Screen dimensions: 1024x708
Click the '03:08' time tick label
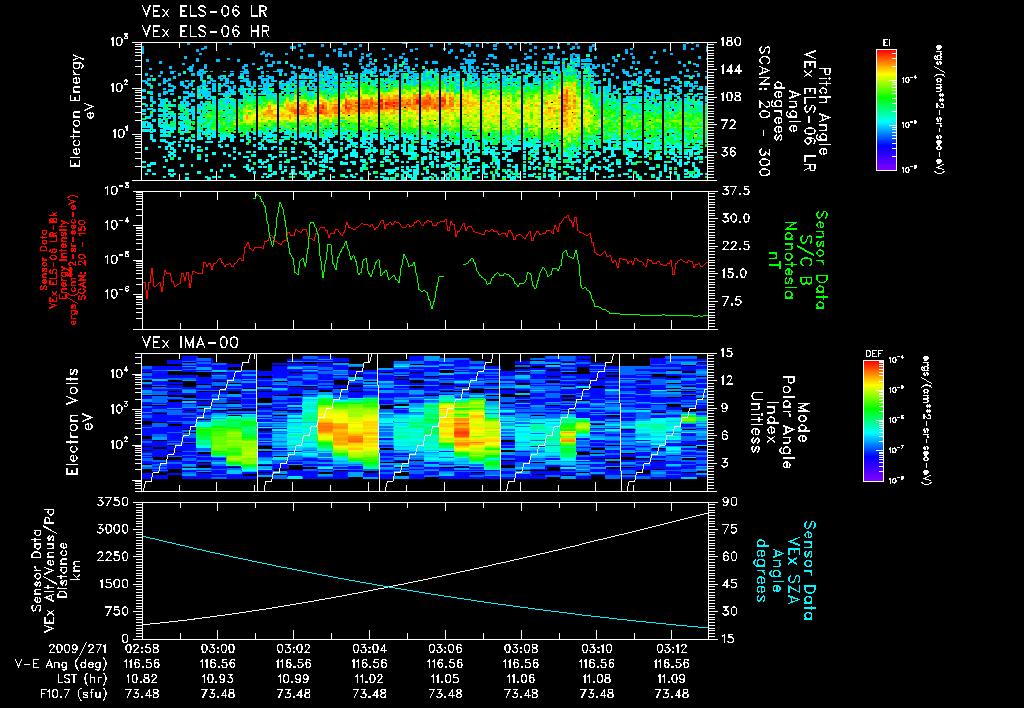point(521,649)
